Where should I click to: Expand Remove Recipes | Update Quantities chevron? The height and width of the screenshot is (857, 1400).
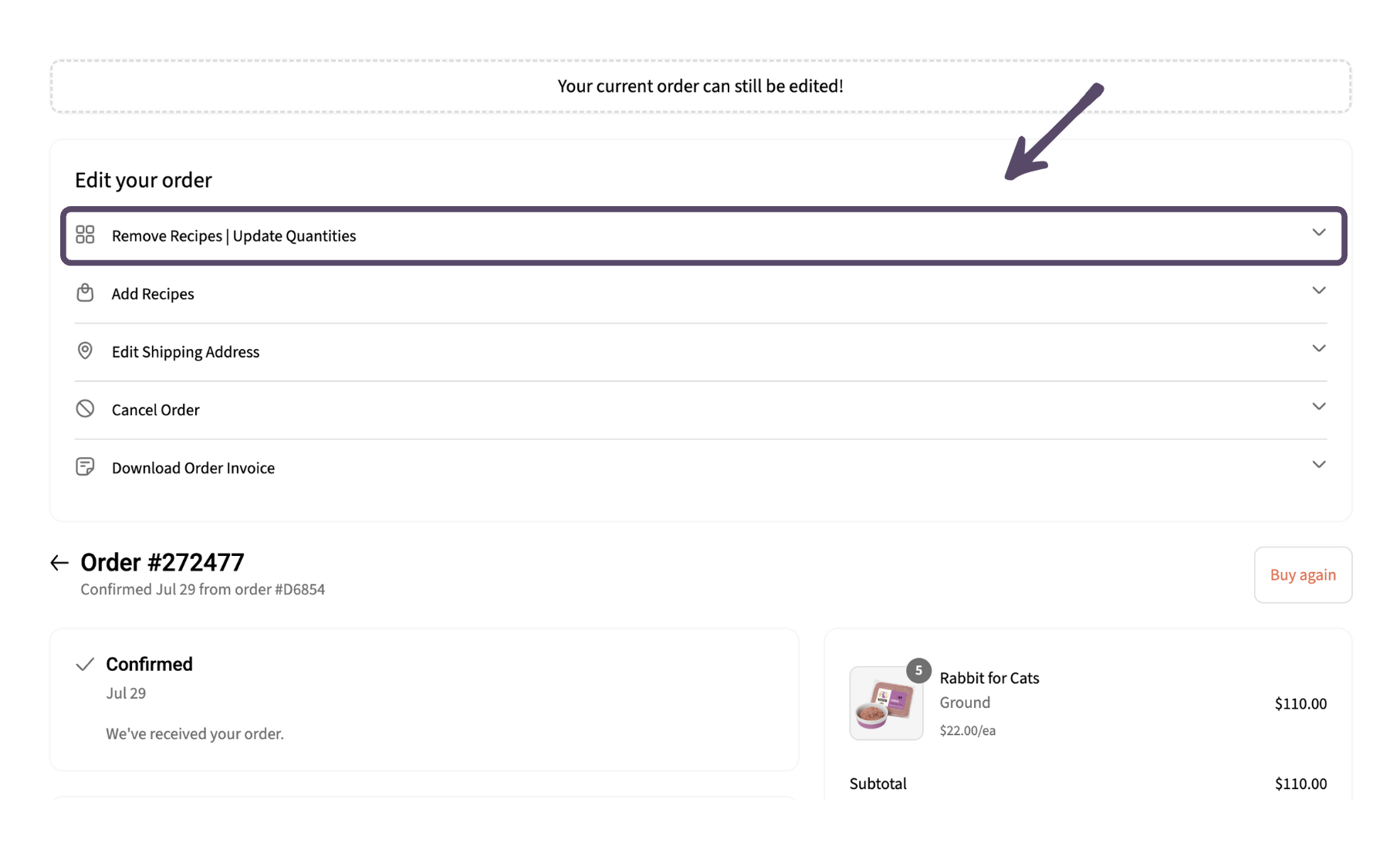tap(1319, 232)
